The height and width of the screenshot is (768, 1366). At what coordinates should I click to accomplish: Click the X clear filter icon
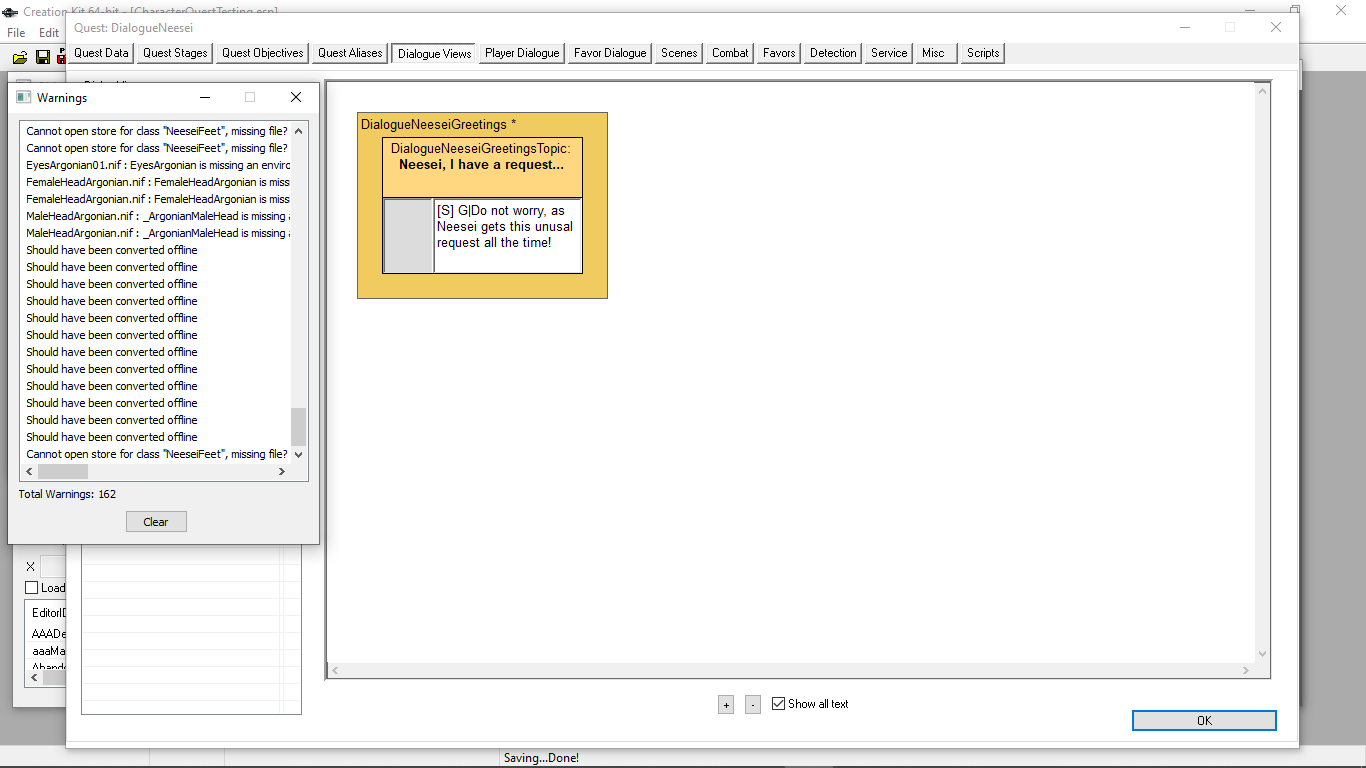click(x=30, y=566)
